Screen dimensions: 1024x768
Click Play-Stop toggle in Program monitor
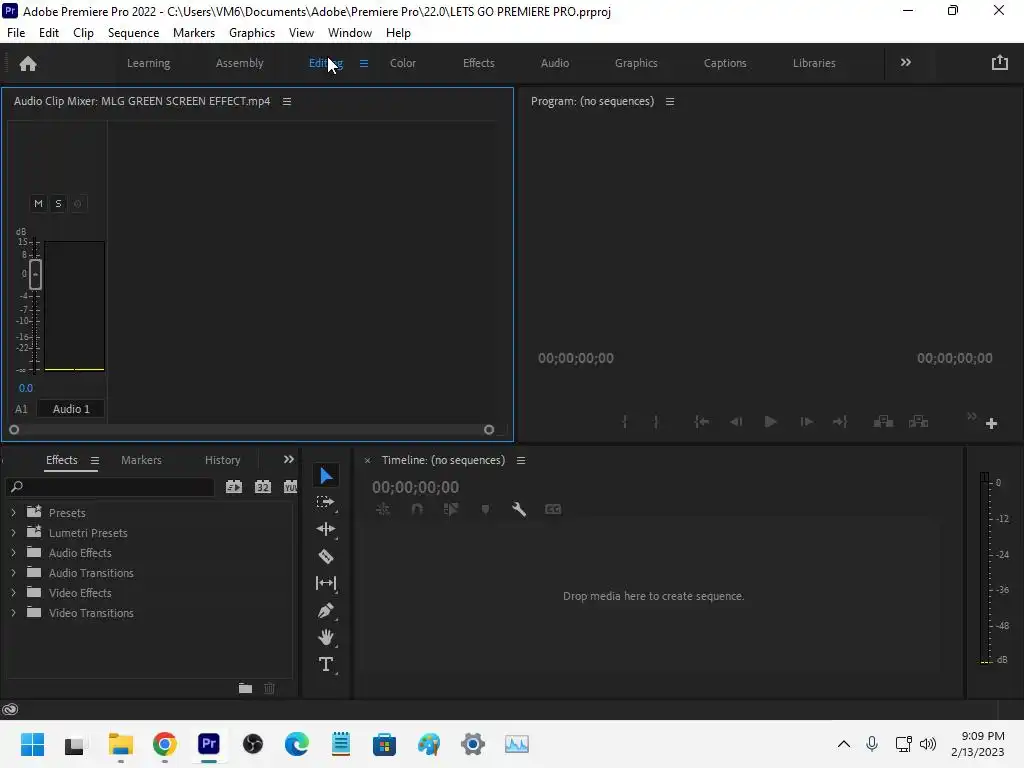click(x=771, y=422)
